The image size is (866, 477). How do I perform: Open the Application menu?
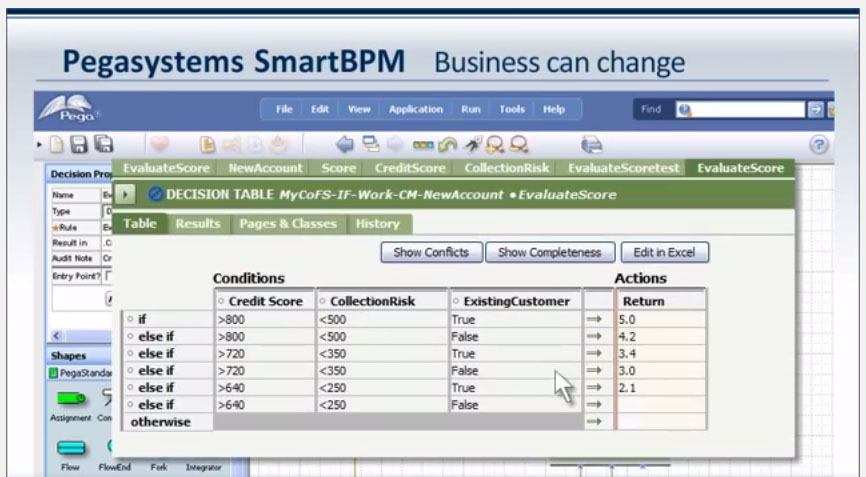coord(416,109)
